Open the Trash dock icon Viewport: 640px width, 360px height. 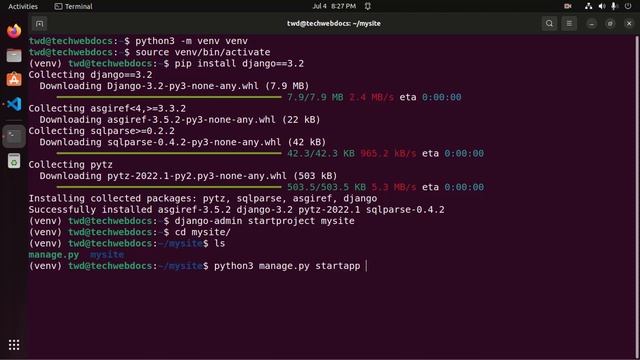[14, 161]
